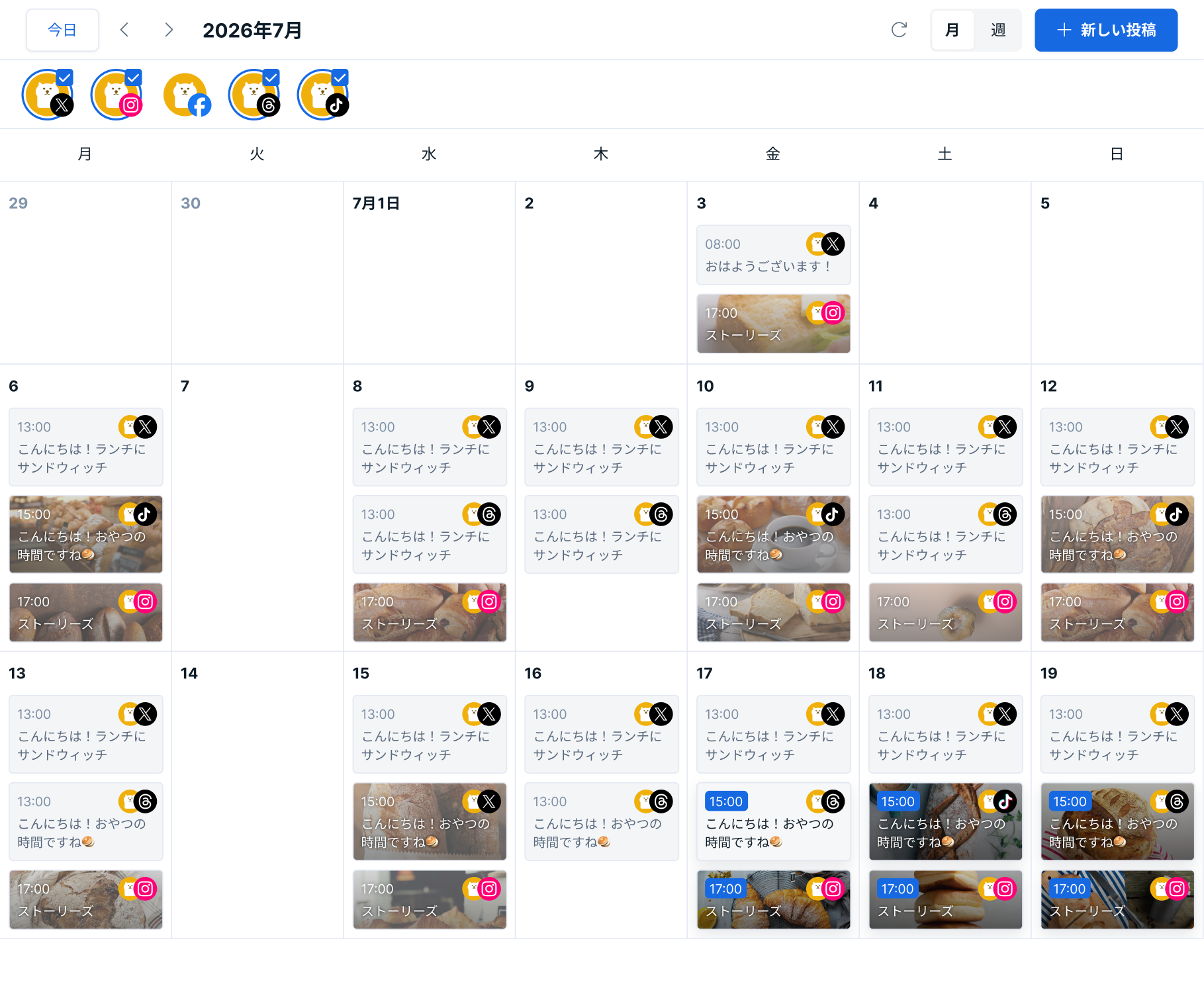Viewport: 1204px width, 1008px height.
Task: Click the 2026年7月 month title
Action: pyautogui.click(x=252, y=30)
